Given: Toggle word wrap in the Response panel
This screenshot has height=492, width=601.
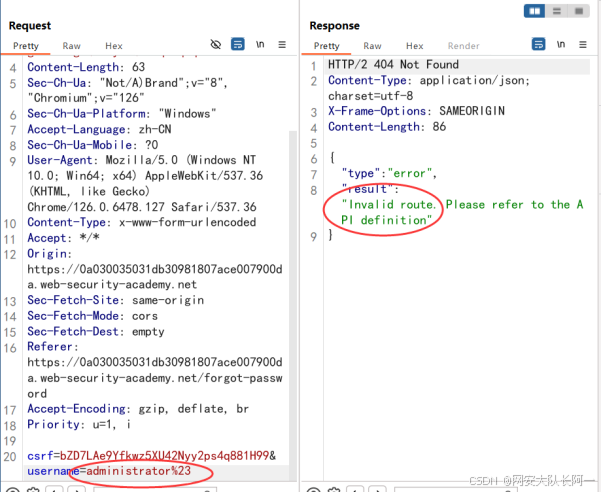Looking at the screenshot, I should click(538, 45).
